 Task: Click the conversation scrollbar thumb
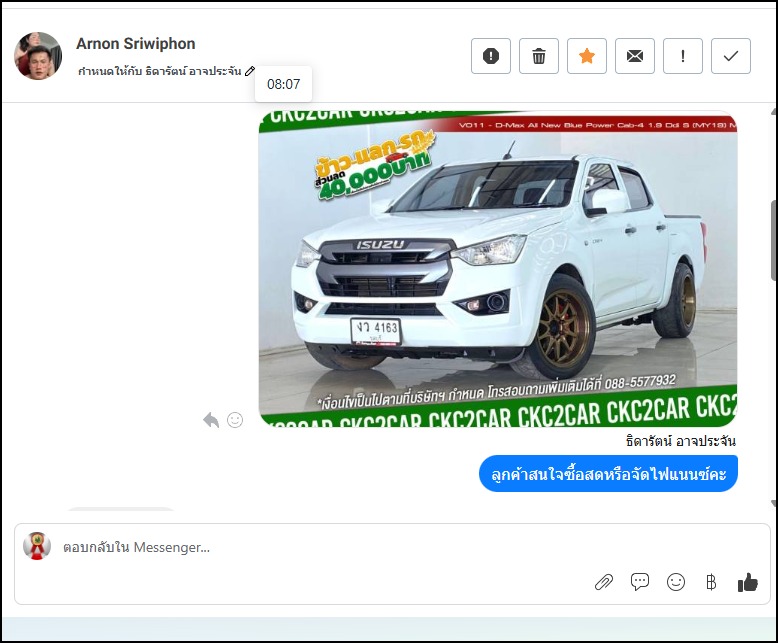(775, 241)
